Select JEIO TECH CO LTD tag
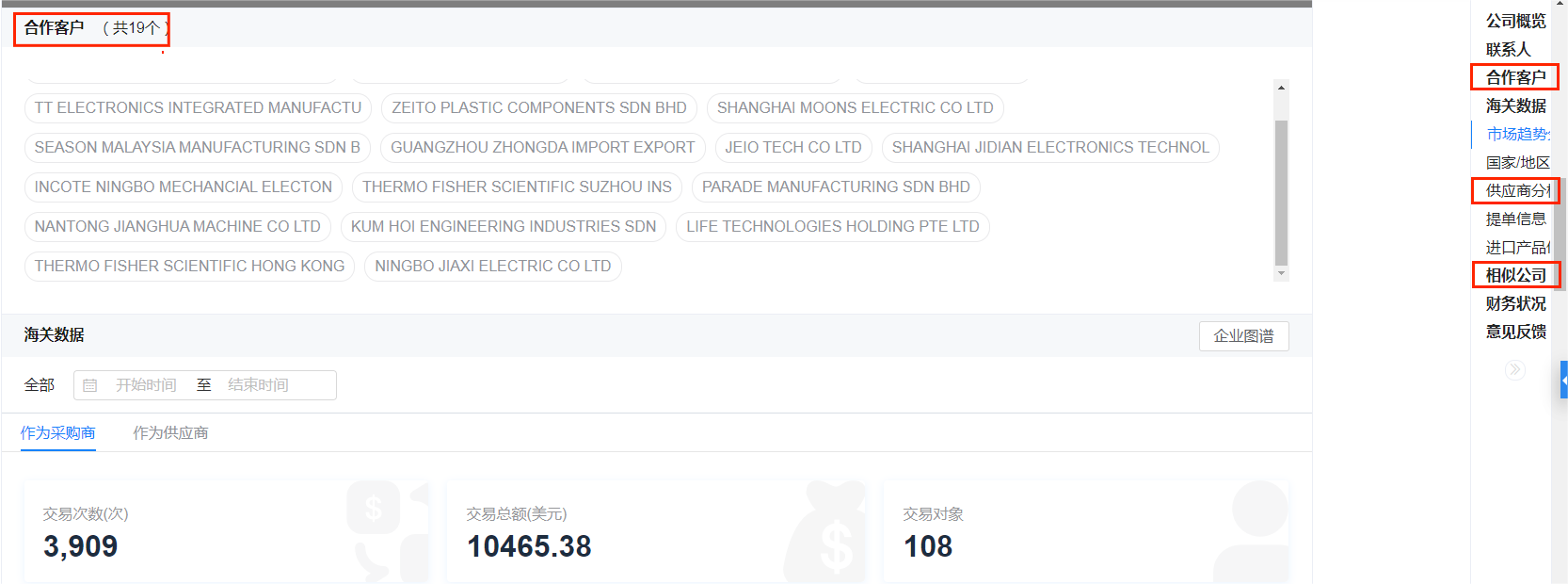 [x=793, y=148]
